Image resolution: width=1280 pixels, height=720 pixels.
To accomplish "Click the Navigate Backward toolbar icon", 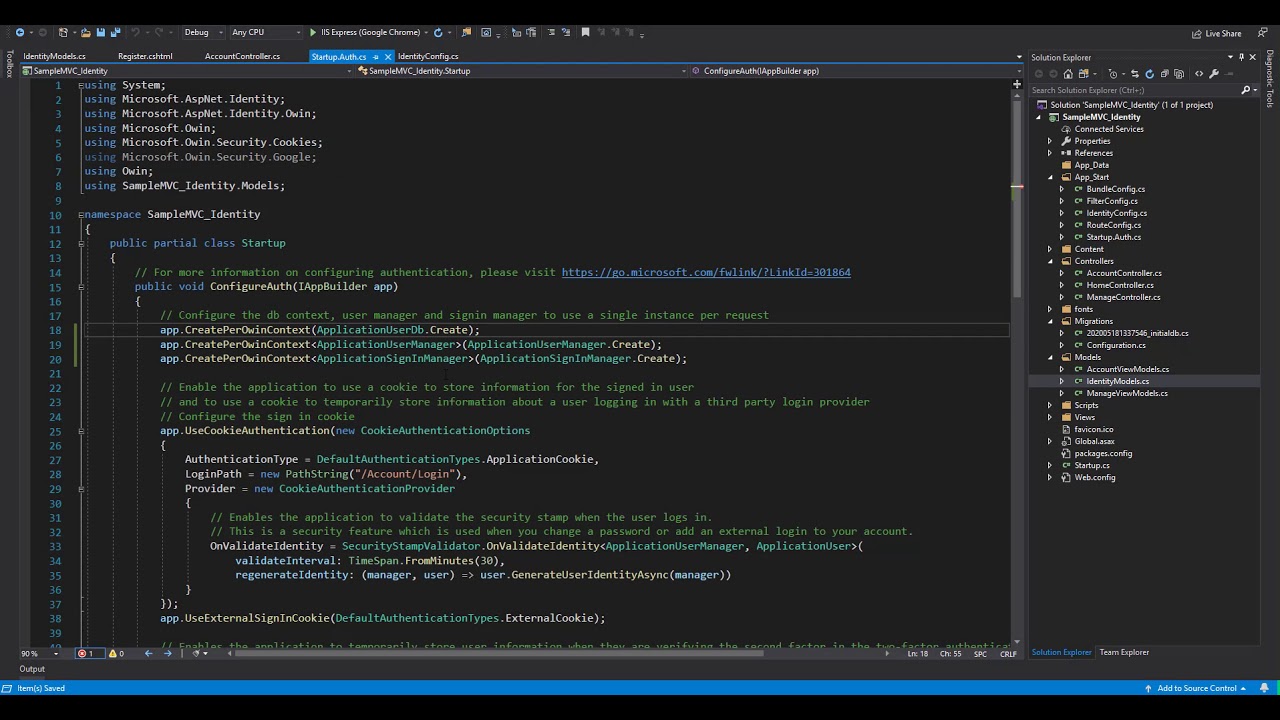I will pos(19,32).
